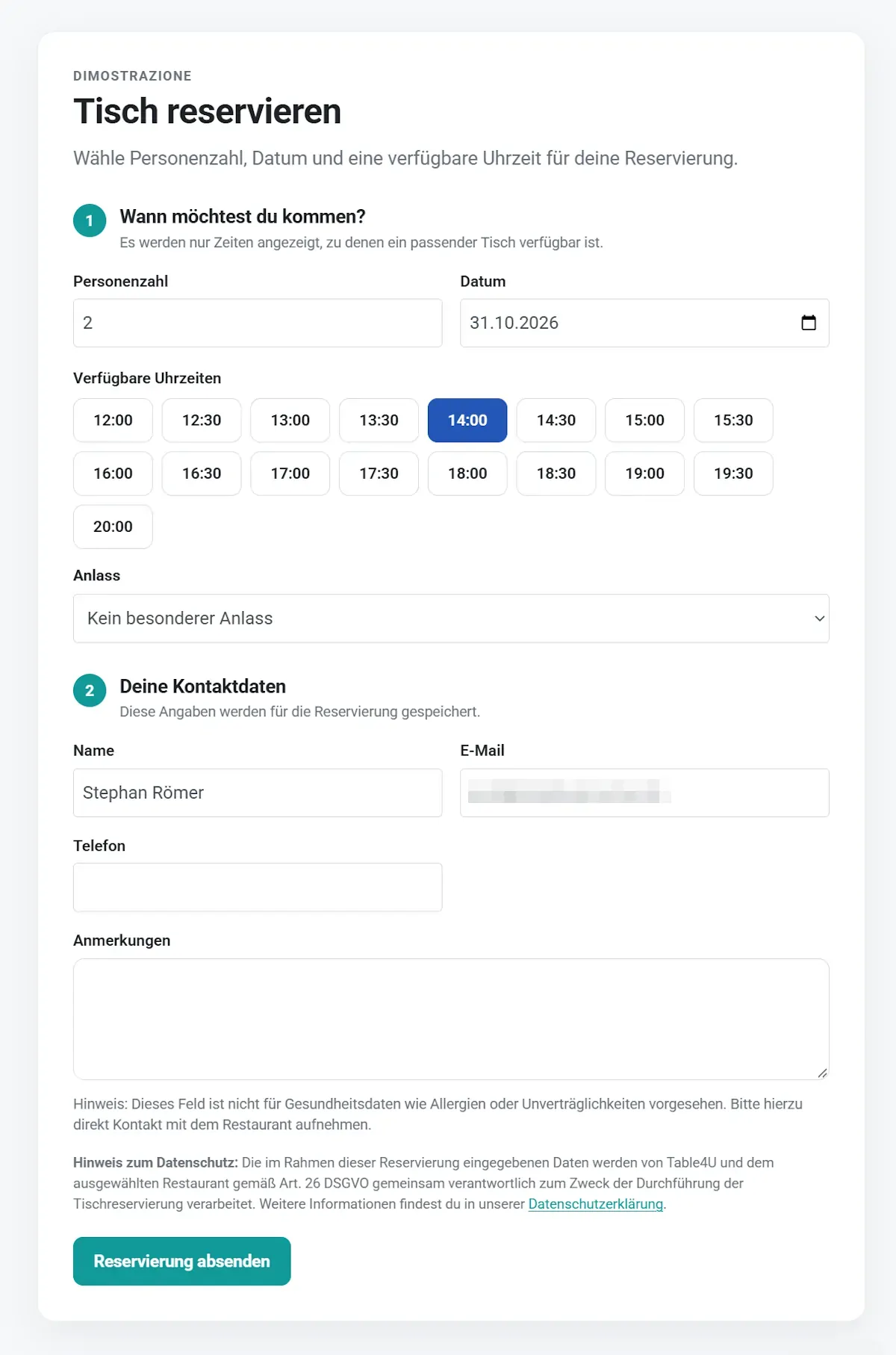896x1355 pixels.
Task: Click the 'Hinweis zum Datenschutz:' text
Action: (x=155, y=1162)
